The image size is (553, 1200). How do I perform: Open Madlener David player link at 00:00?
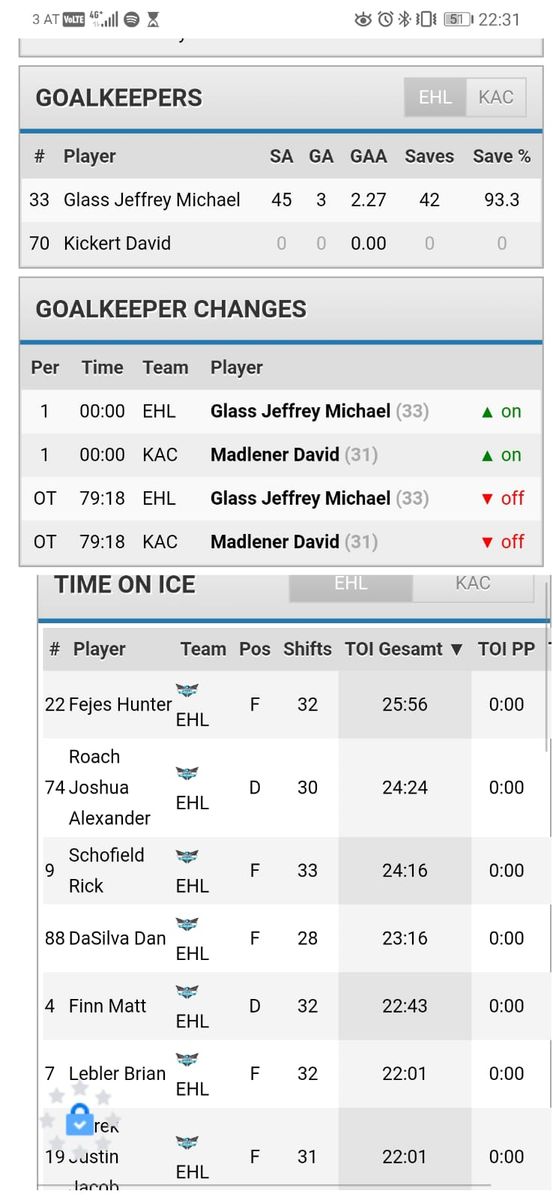(x=275, y=455)
